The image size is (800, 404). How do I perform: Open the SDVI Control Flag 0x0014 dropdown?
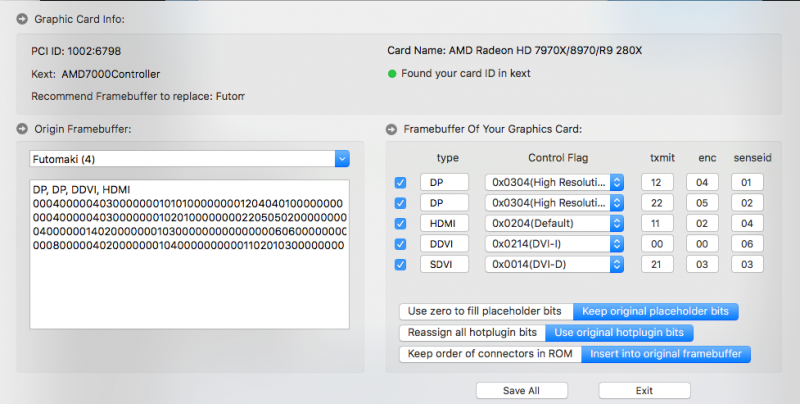click(x=617, y=264)
